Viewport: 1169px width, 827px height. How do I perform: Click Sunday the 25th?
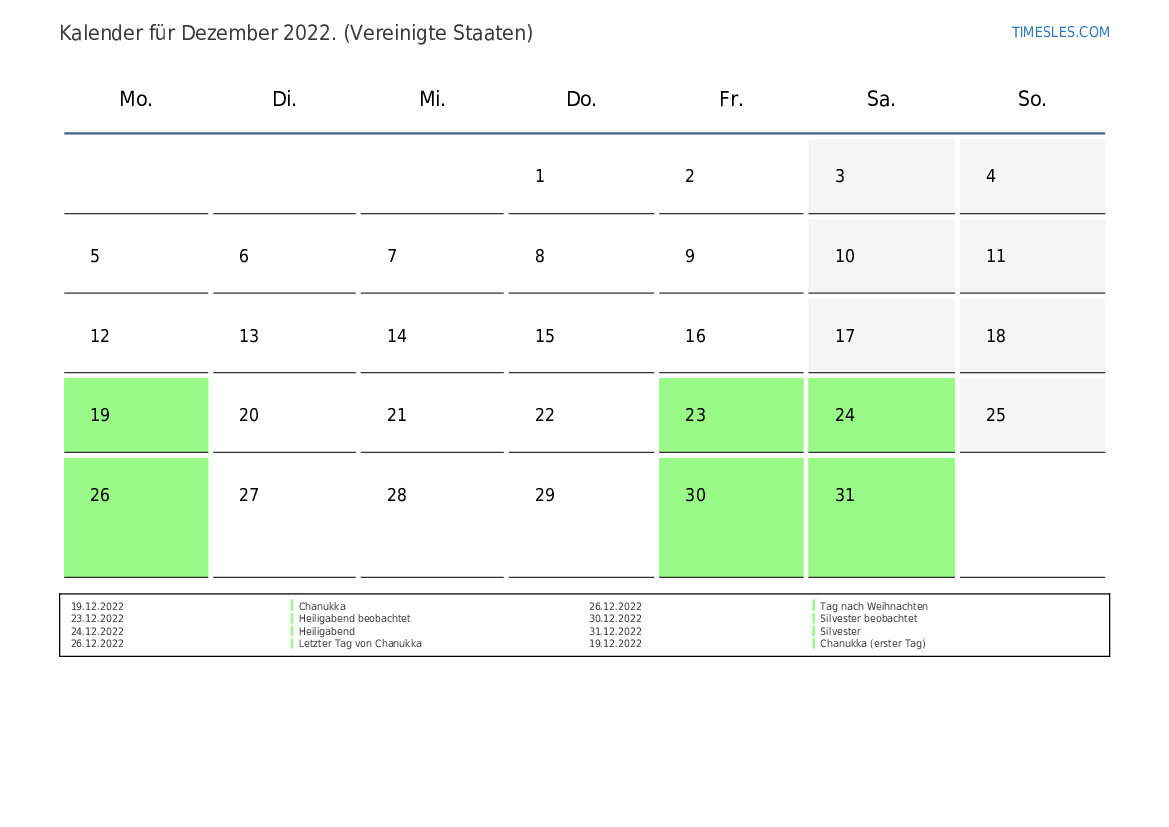tap(1032, 415)
